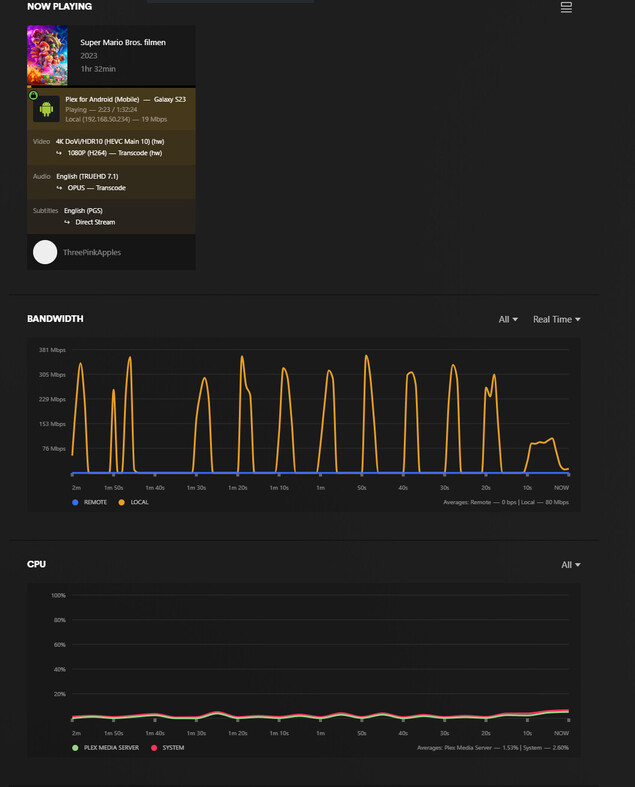
Task: Click the '2023' year text
Action: pyautogui.click(x=89, y=56)
